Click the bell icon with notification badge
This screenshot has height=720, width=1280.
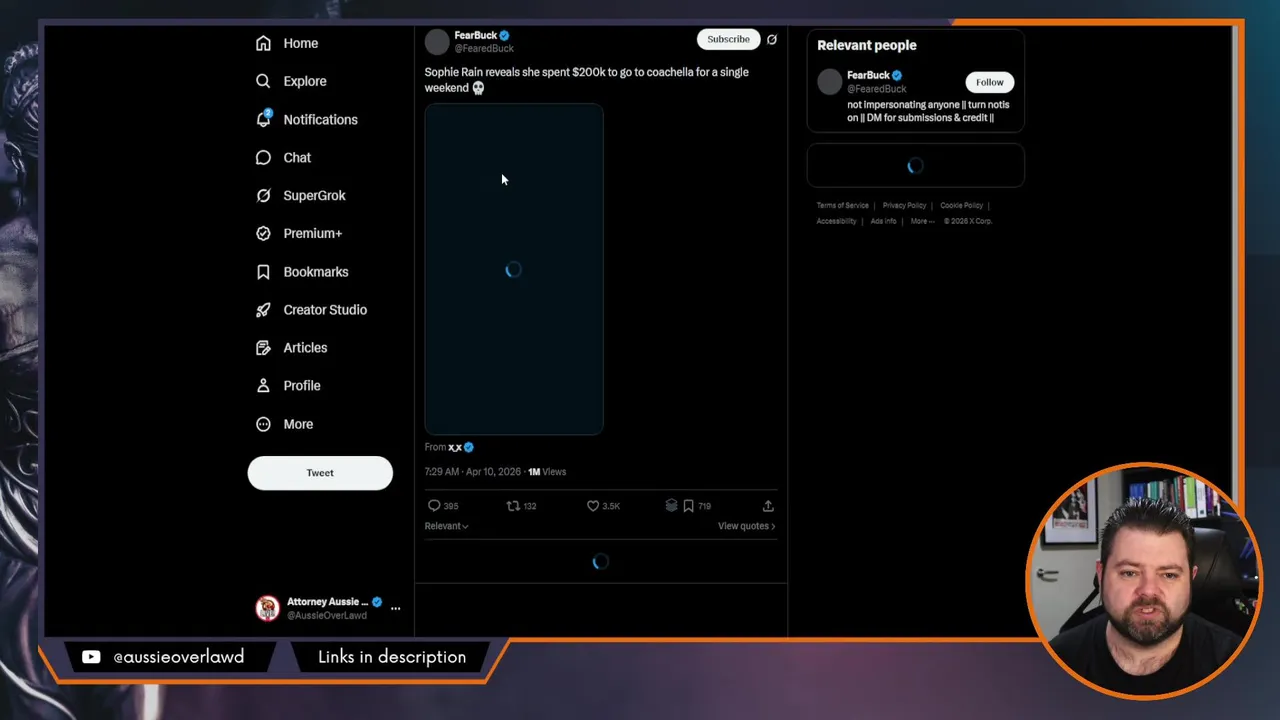(x=263, y=119)
